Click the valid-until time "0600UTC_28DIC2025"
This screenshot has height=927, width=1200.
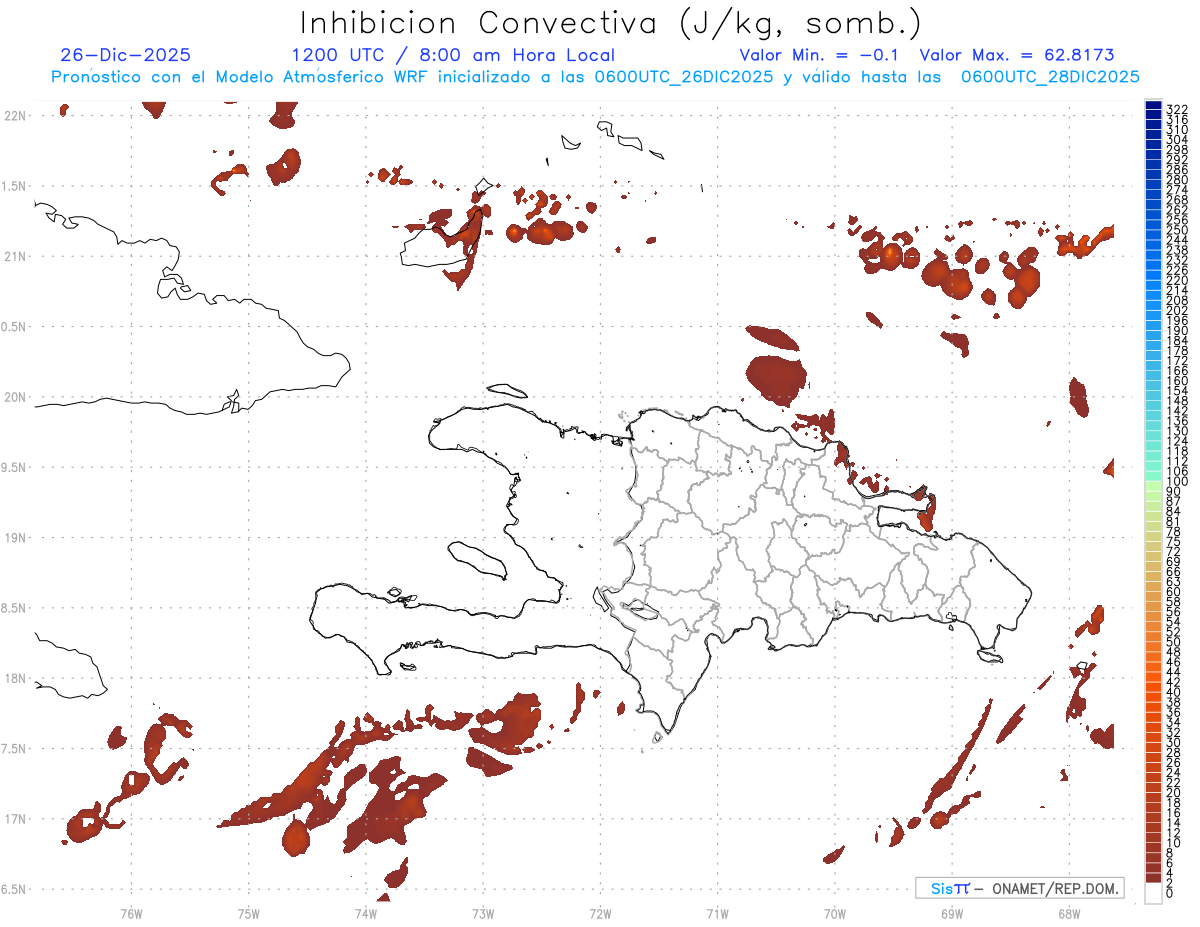[x=1050, y=77]
